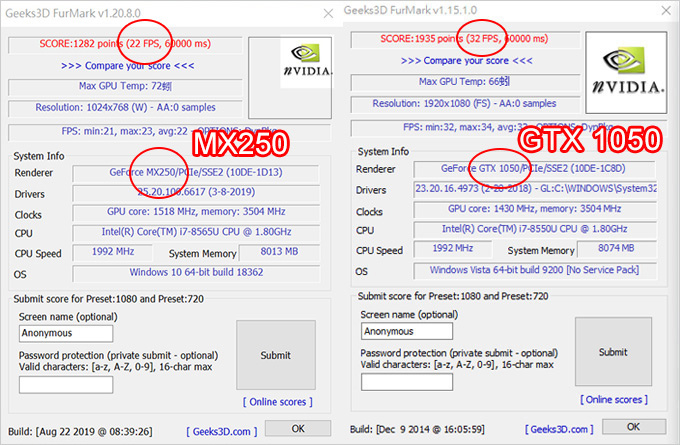Image resolution: width=680 pixels, height=445 pixels.
Task: Open Online scores link in MX250 window
Action: [x=278, y=402]
